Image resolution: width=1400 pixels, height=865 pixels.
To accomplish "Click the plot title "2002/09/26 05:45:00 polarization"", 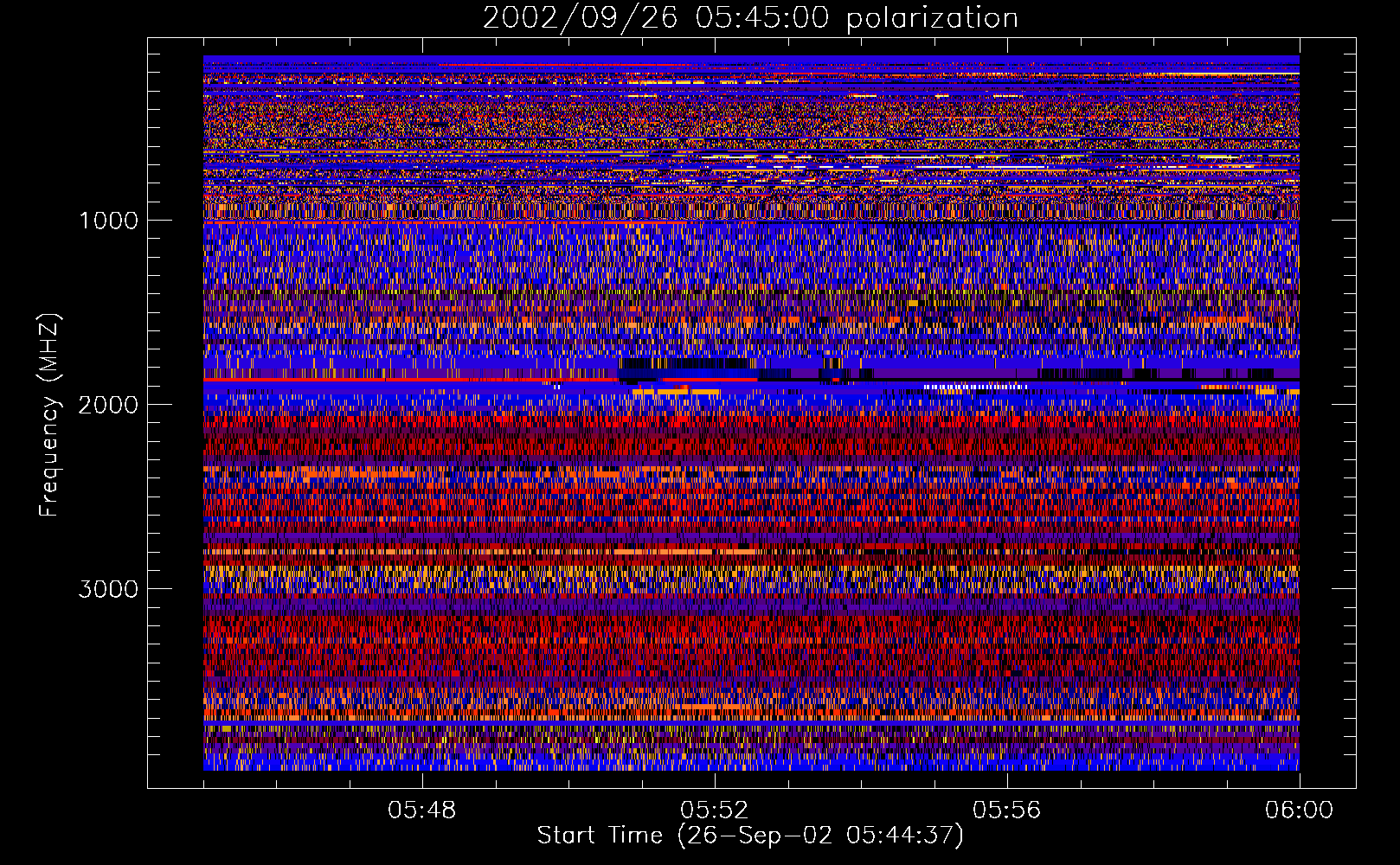I will (750, 18).
